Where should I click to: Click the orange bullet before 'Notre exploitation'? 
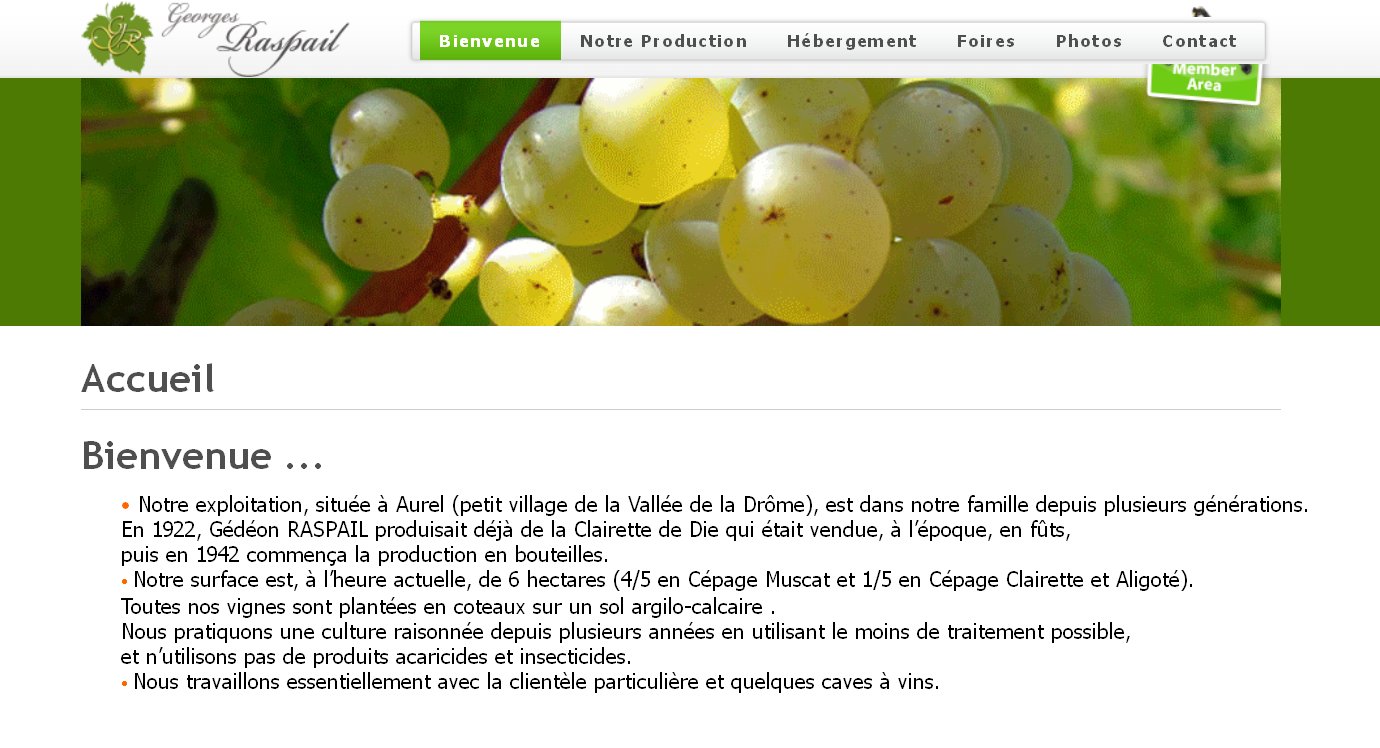[x=126, y=505]
